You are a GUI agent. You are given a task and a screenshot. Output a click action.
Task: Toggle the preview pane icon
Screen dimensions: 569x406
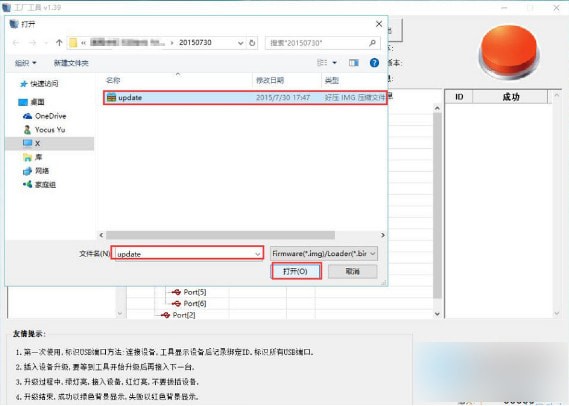point(353,63)
